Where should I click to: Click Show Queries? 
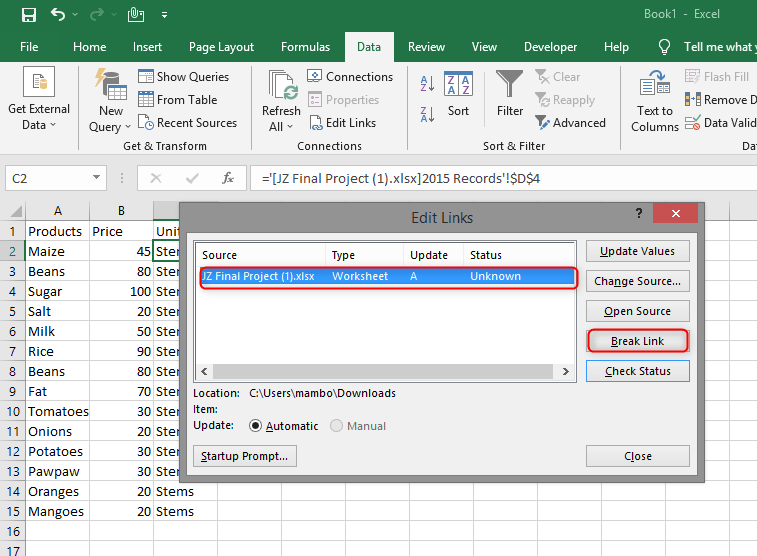[183, 77]
